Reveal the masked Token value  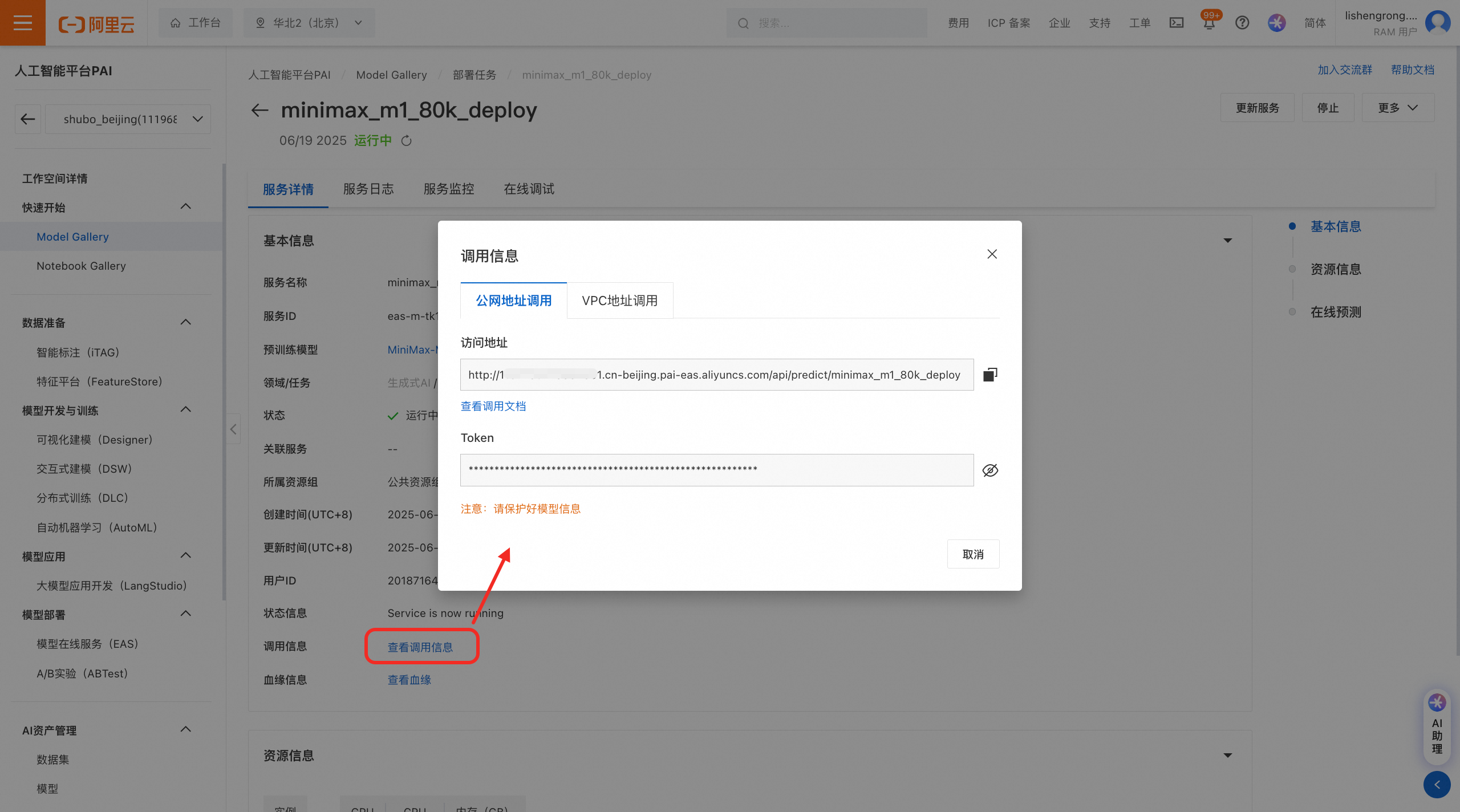[x=990, y=470]
